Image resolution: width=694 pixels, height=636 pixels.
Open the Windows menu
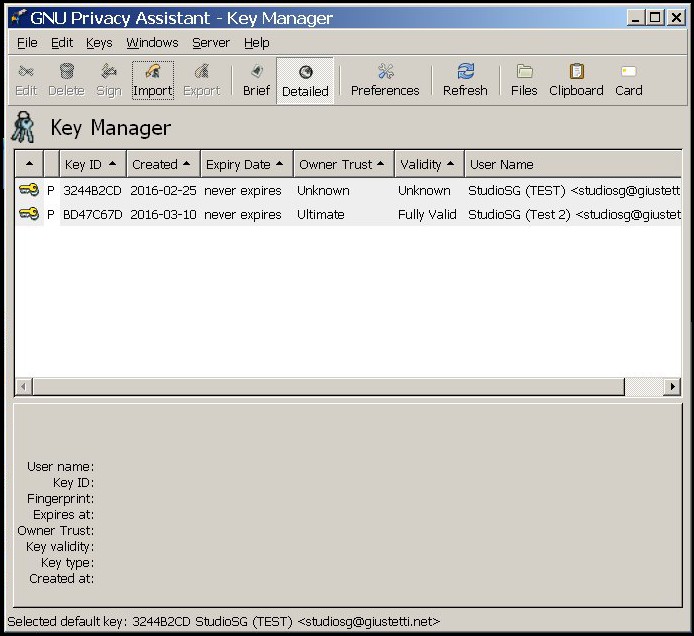point(152,43)
